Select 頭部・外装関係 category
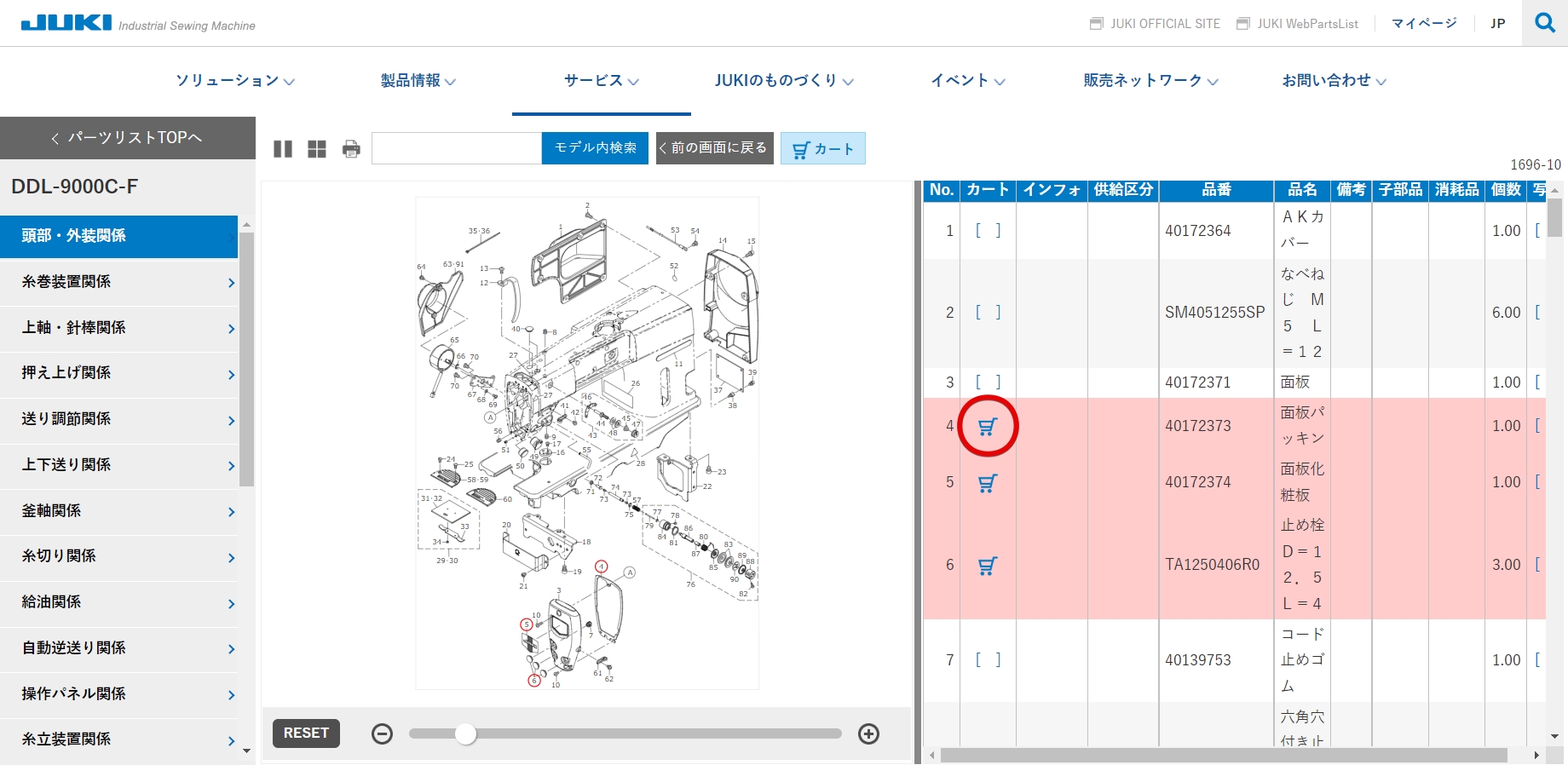 coord(119,236)
